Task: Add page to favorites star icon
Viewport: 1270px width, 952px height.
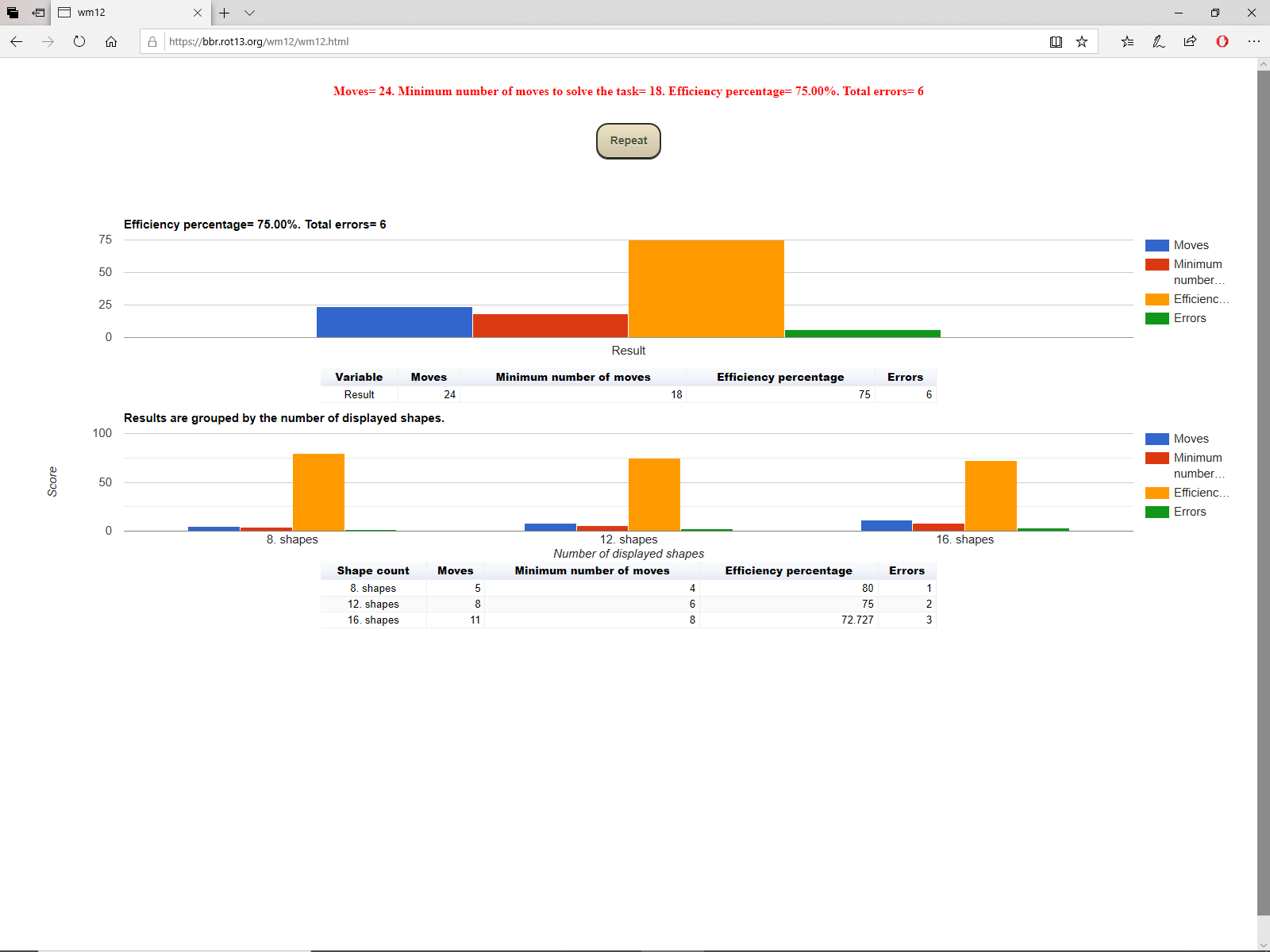Action: (1082, 41)
